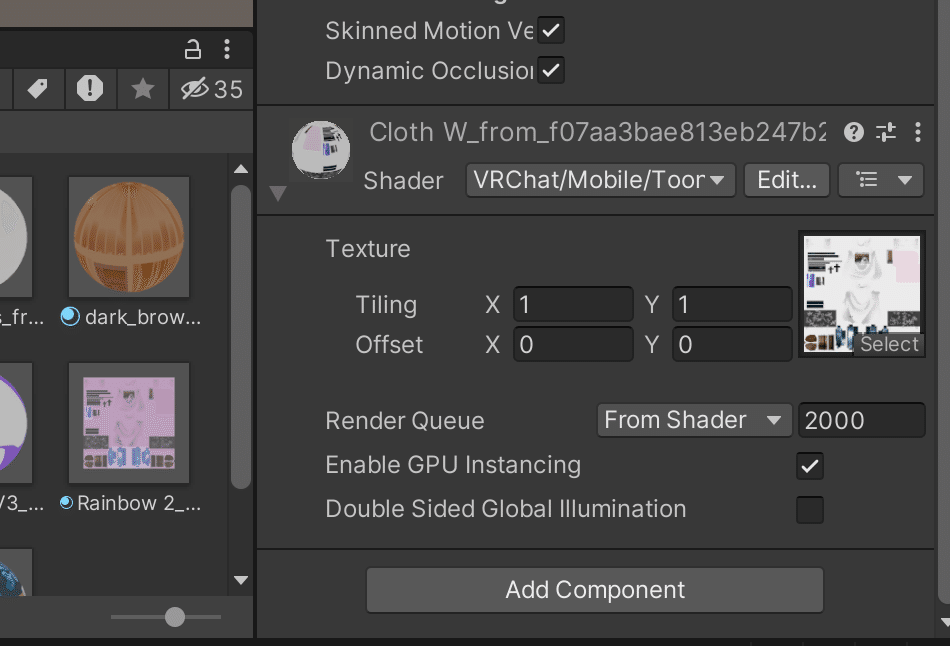The width and height of the screenshot is (950, 646).
Task: Click the shader Edit... button
Action: point(786,180)
